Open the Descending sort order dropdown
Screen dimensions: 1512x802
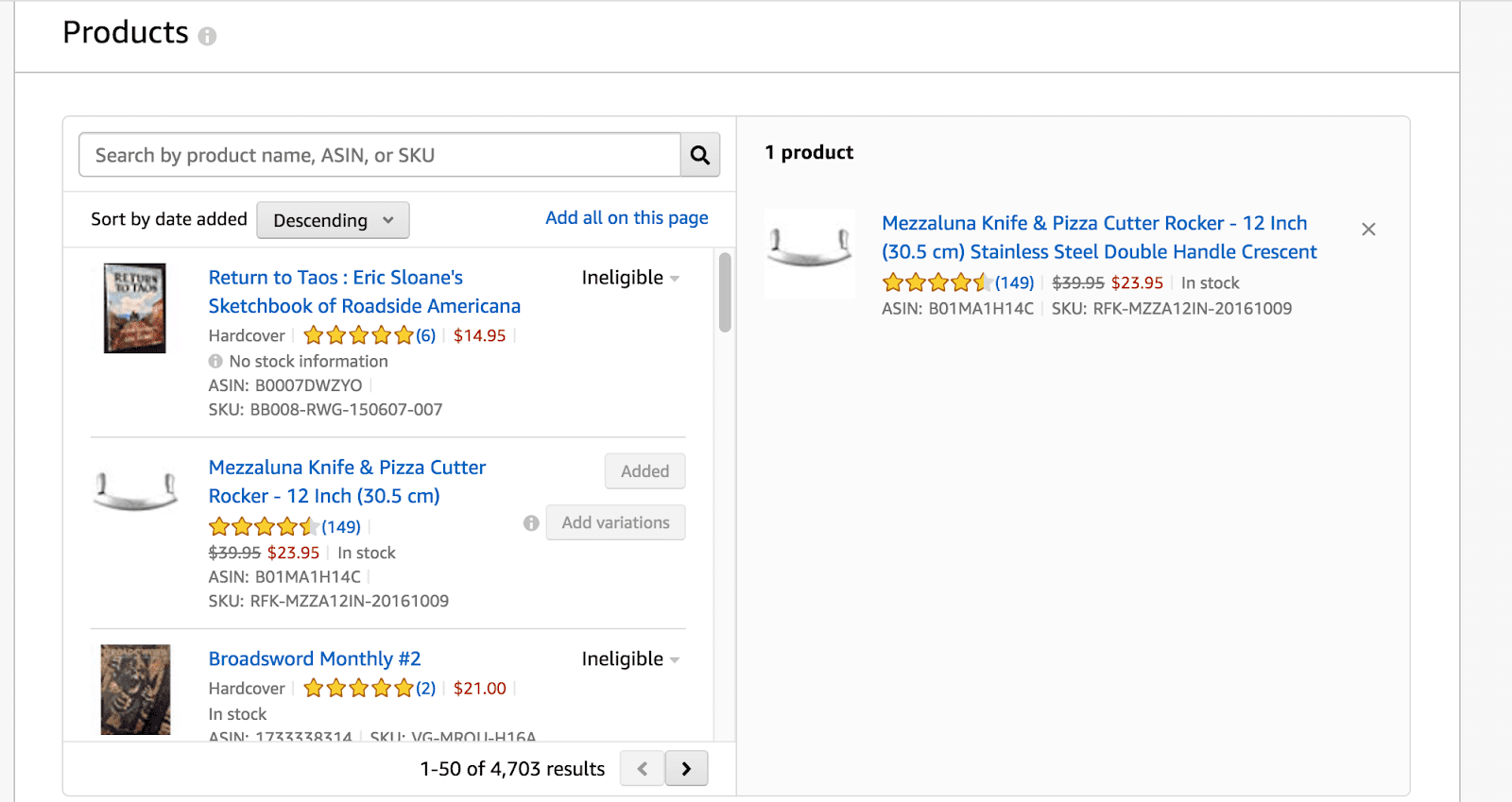[333, 220]
